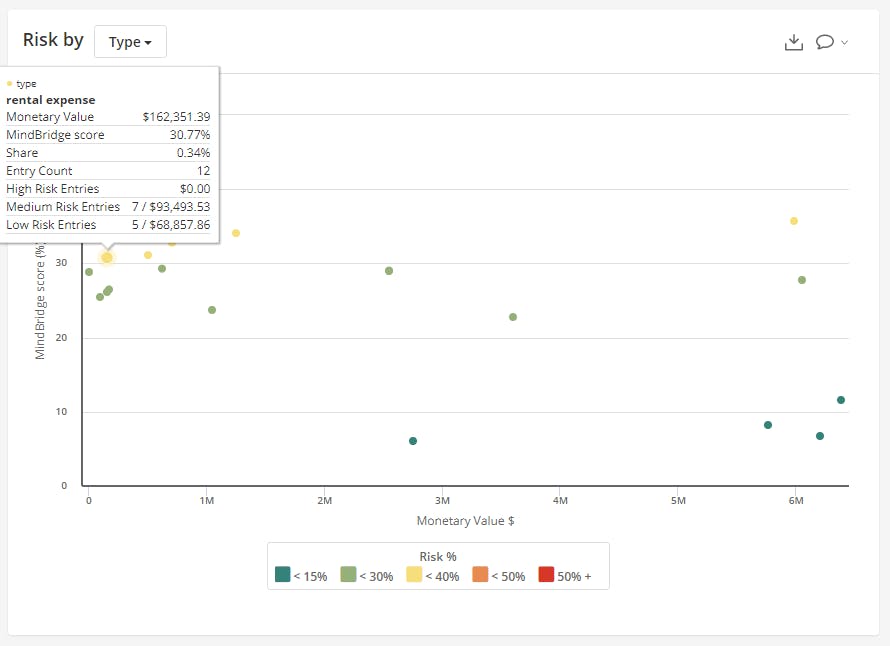Screen dimensions: 890x646
Task: Toggle the orange < 50% legend swatch
Action: [481, 575]
